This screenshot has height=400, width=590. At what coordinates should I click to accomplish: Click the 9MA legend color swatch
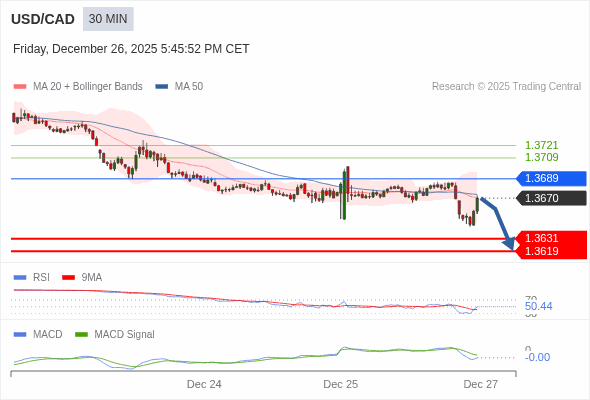tap(68, 278)
